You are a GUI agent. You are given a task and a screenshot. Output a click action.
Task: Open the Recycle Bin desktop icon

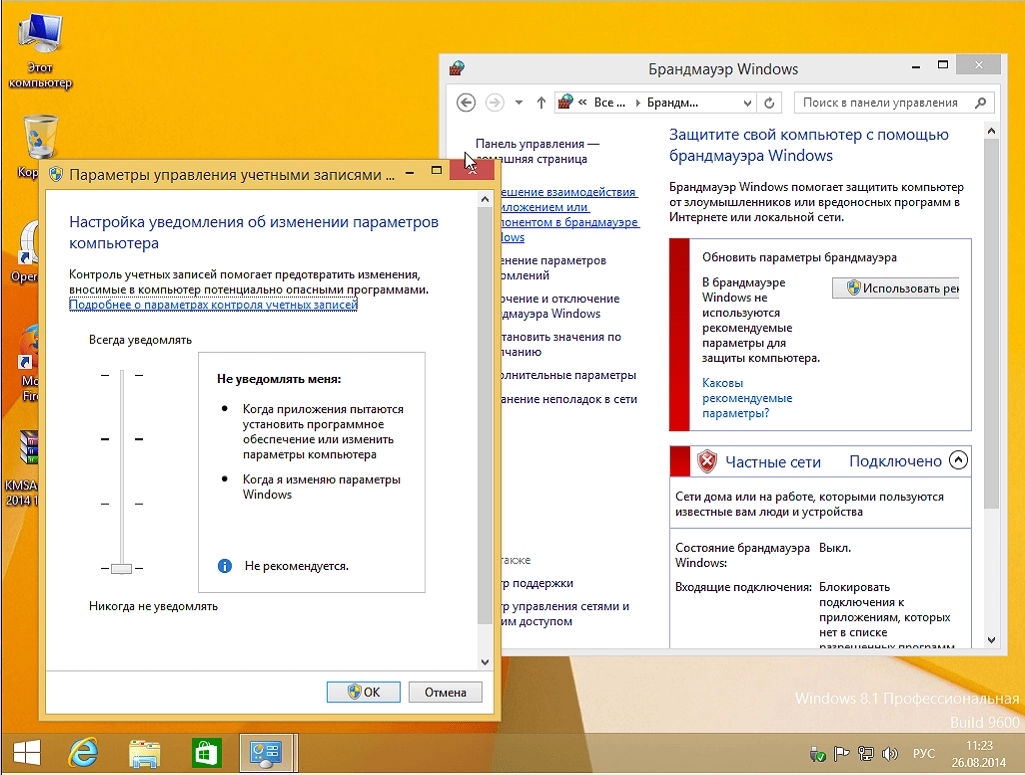click(39, 145)
